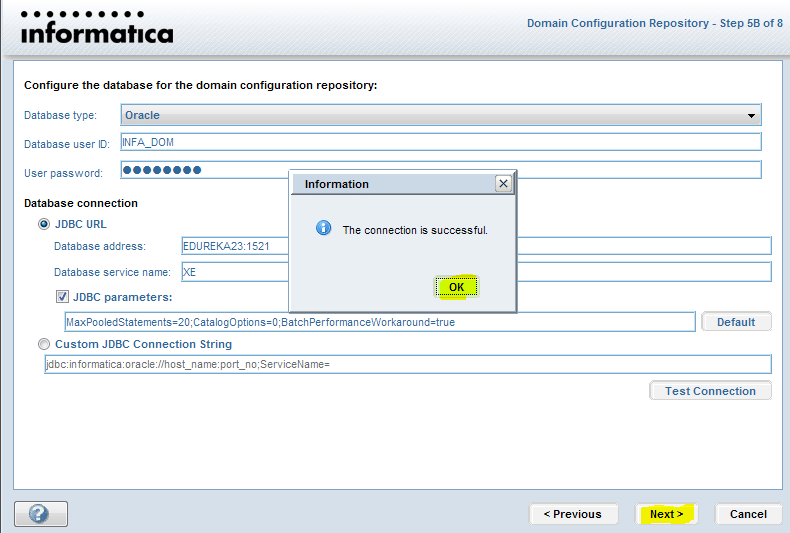Toggle the JDBC parameters checkbox
This screenshot has width=790, height=533.
[x=63, y=297]
